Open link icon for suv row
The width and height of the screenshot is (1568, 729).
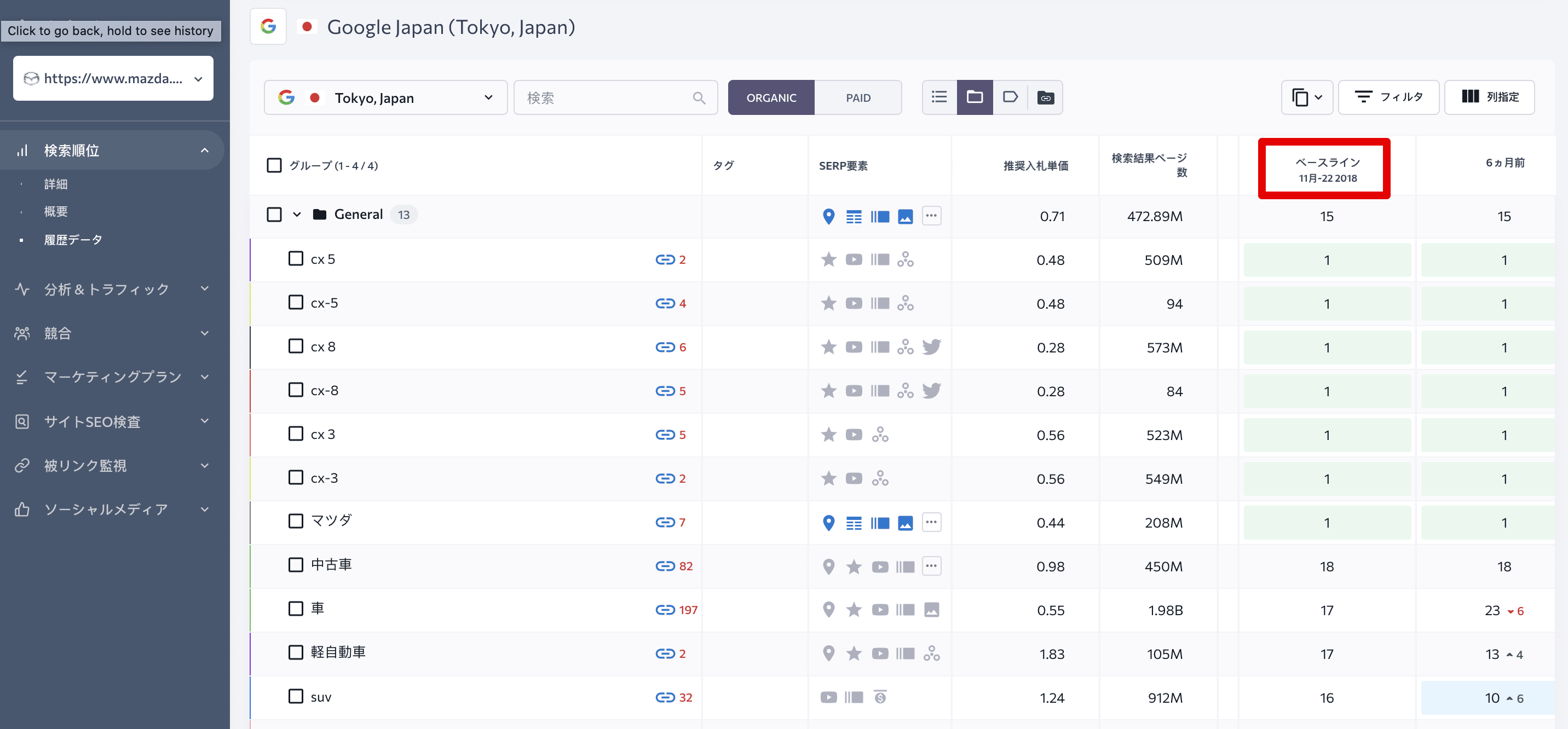tap(665, 698)
